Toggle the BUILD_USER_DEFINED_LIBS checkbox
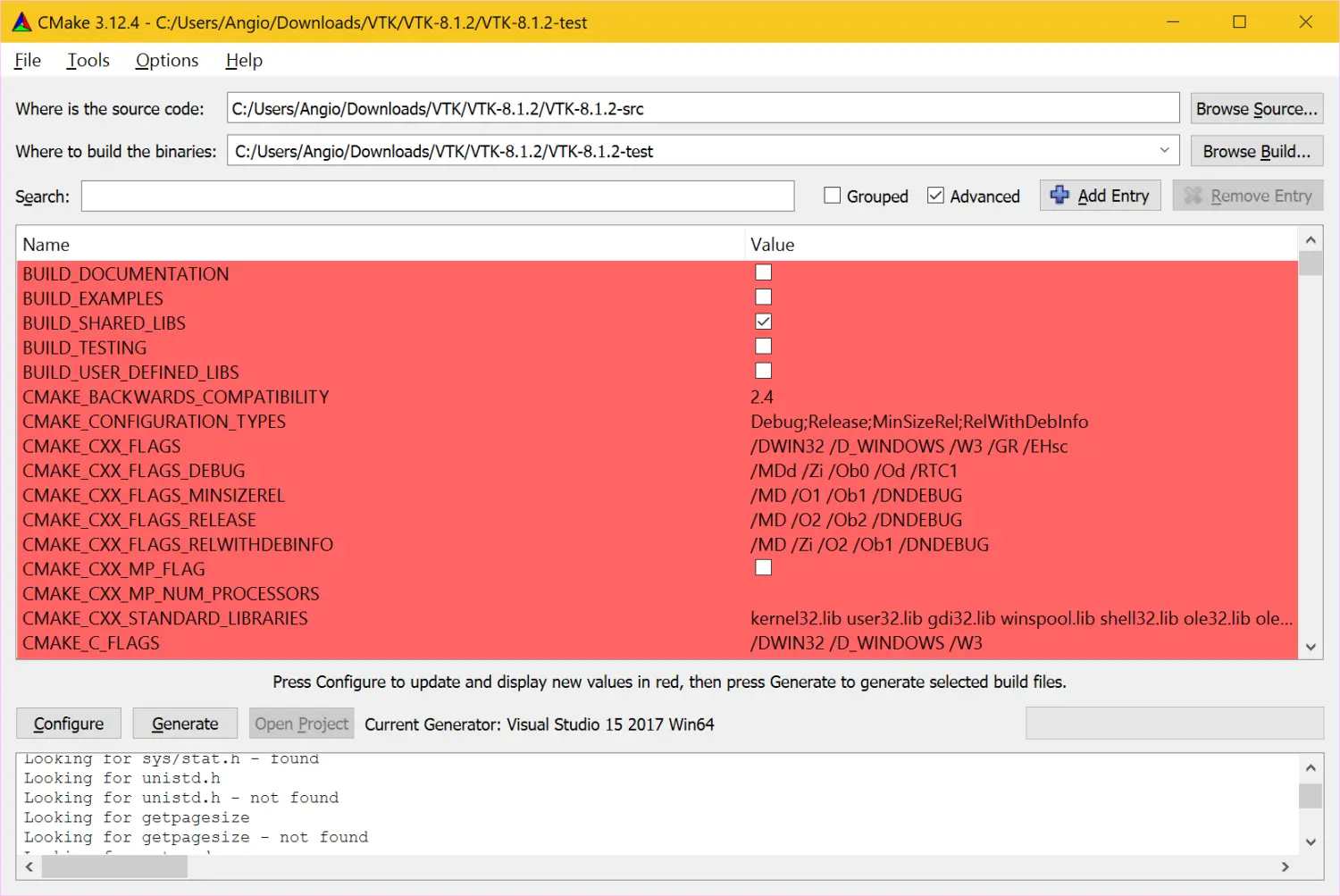 763,371
